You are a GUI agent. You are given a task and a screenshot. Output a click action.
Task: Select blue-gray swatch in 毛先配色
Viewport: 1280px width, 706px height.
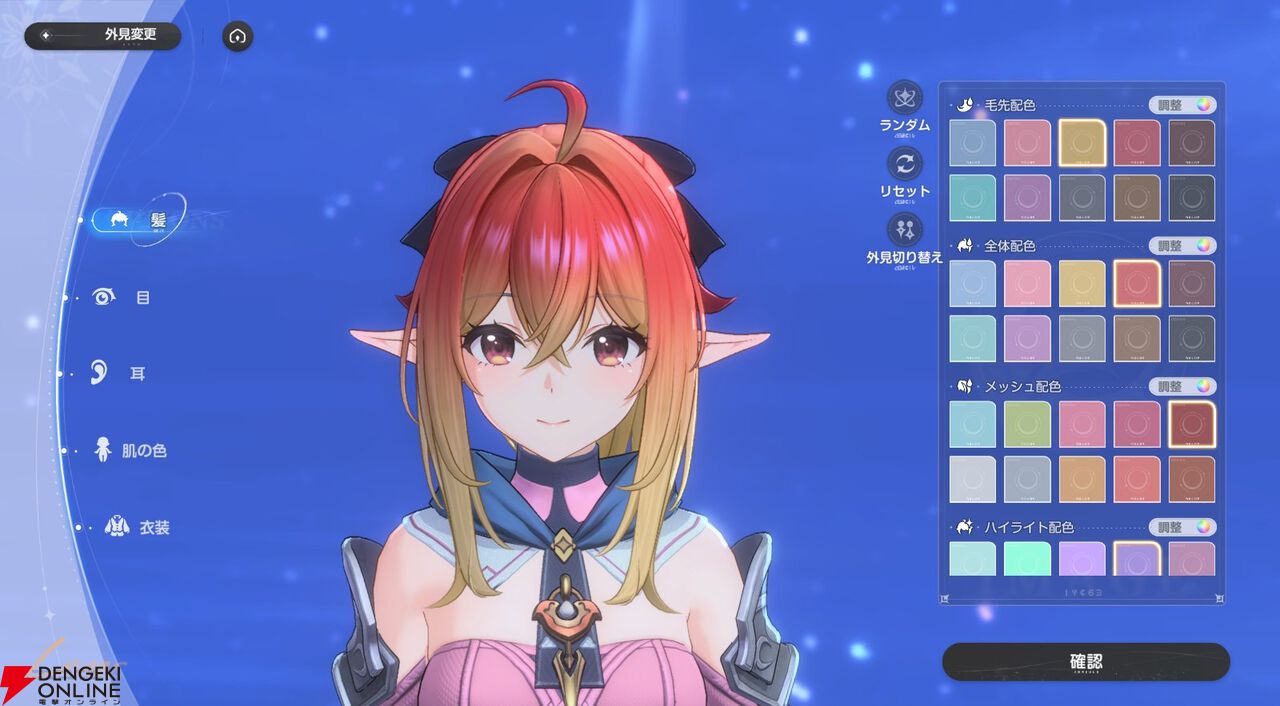click(x=973, y=143)
